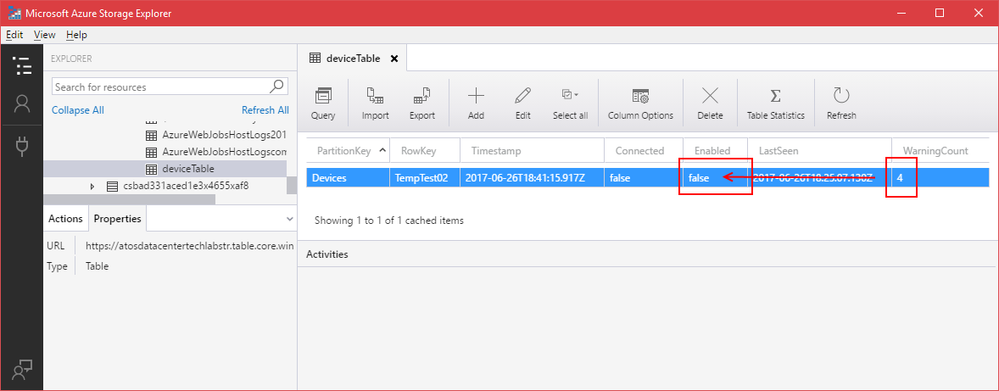Sort by Enabled column header
The height and width of the screenshot is (391, 999).
(x=715, y=151)
